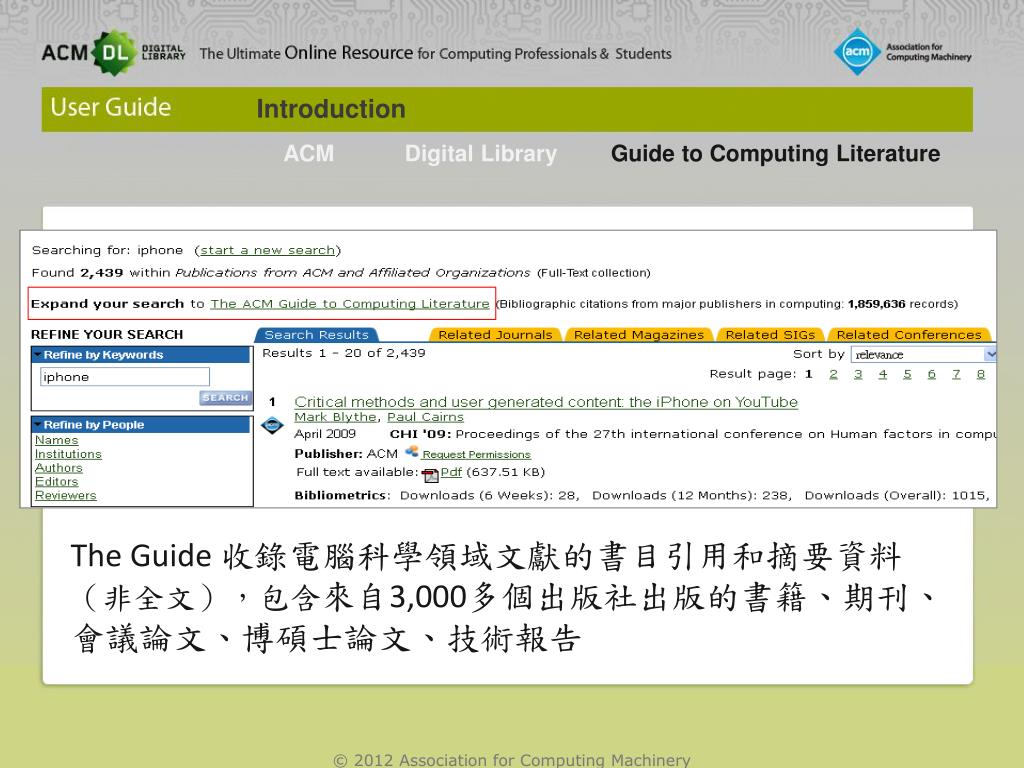Click the REFINE YOUR SEARCH heading

click(x=107, y=334)
